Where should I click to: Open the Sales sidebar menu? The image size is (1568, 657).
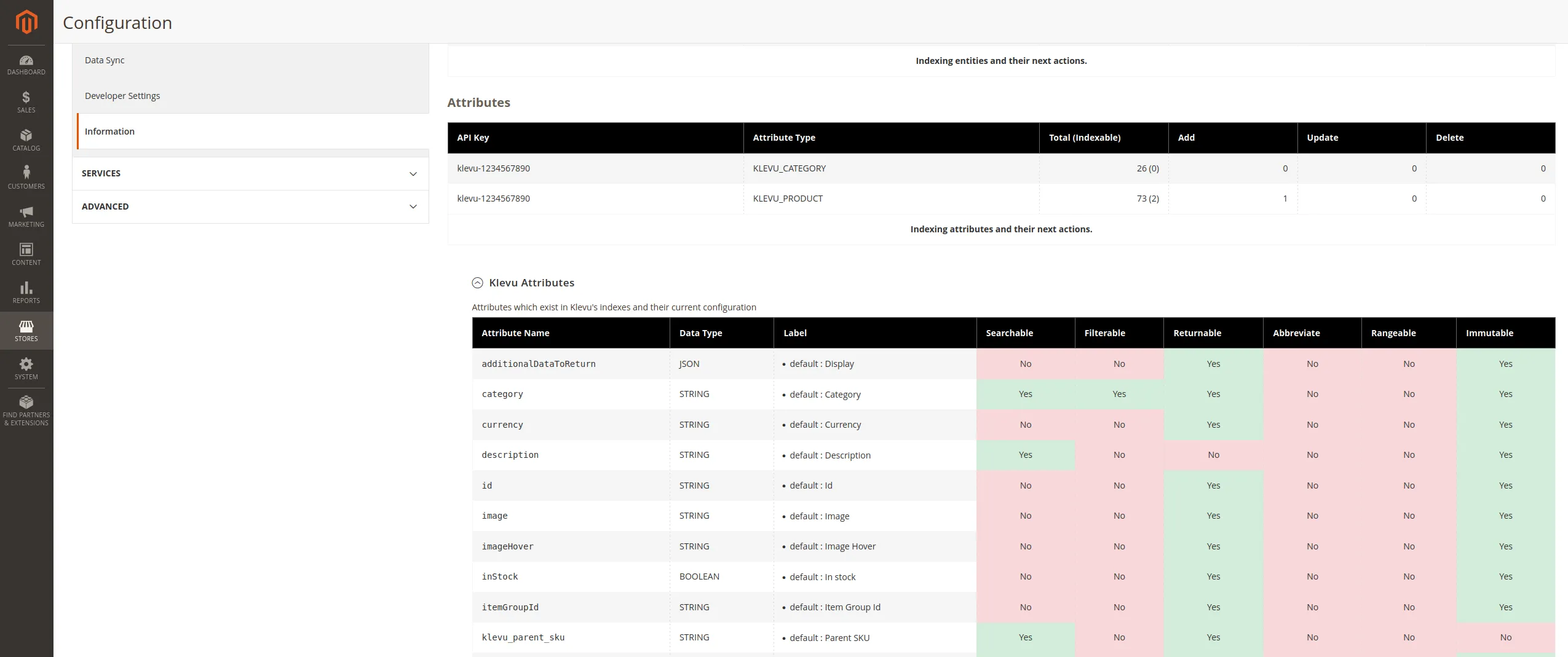[26, 103]
